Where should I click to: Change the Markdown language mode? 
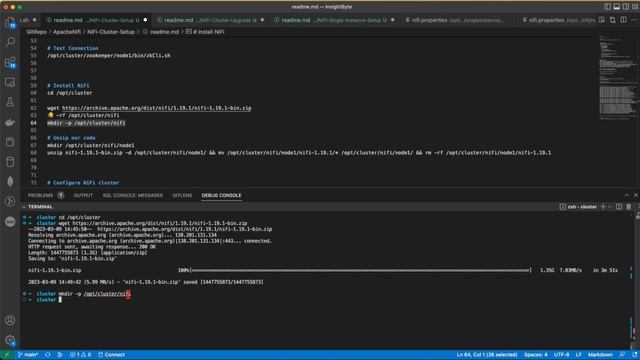(600, 355)
